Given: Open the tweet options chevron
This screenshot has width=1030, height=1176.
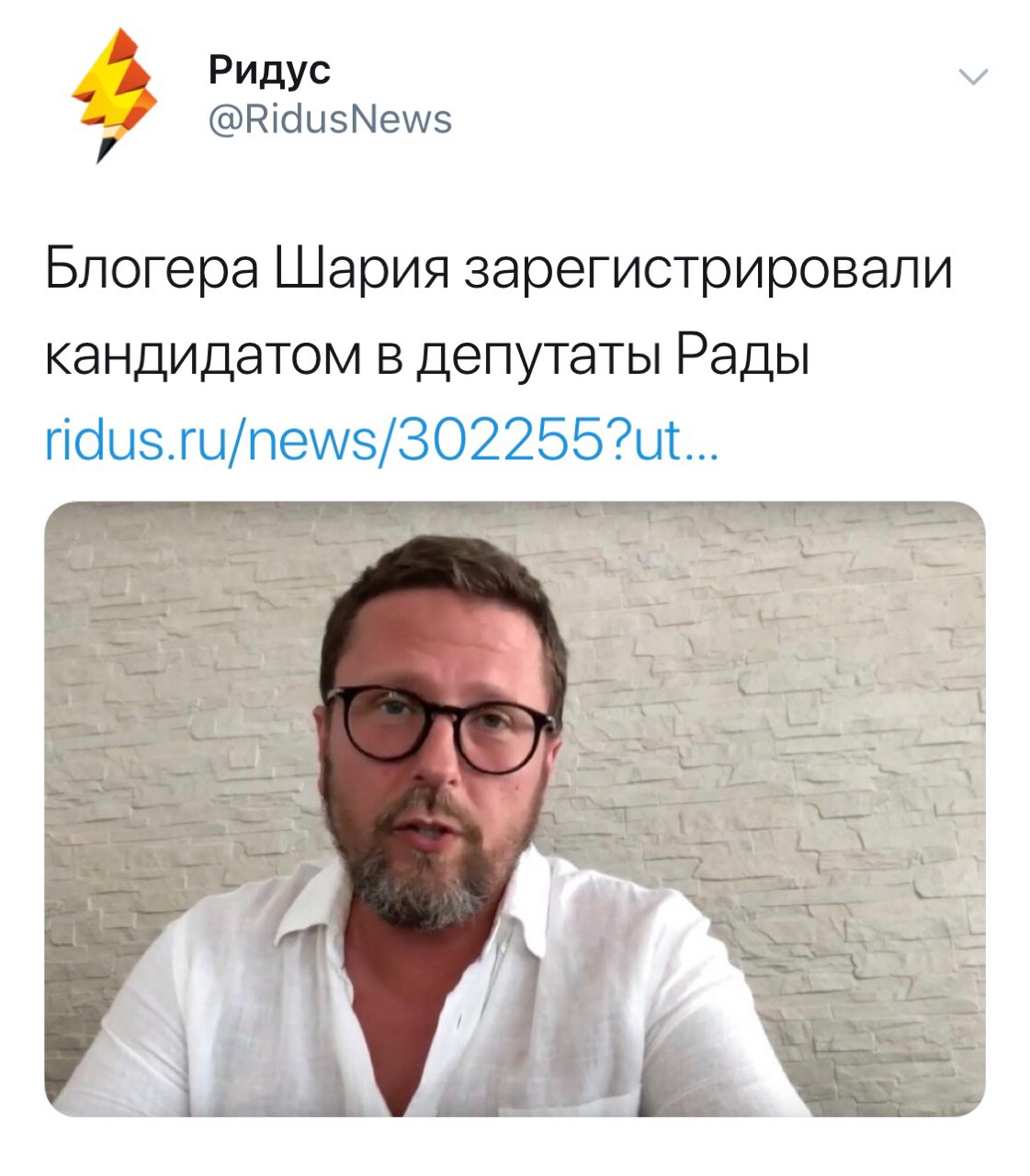Looking at the screenshot, I should 972,76.
